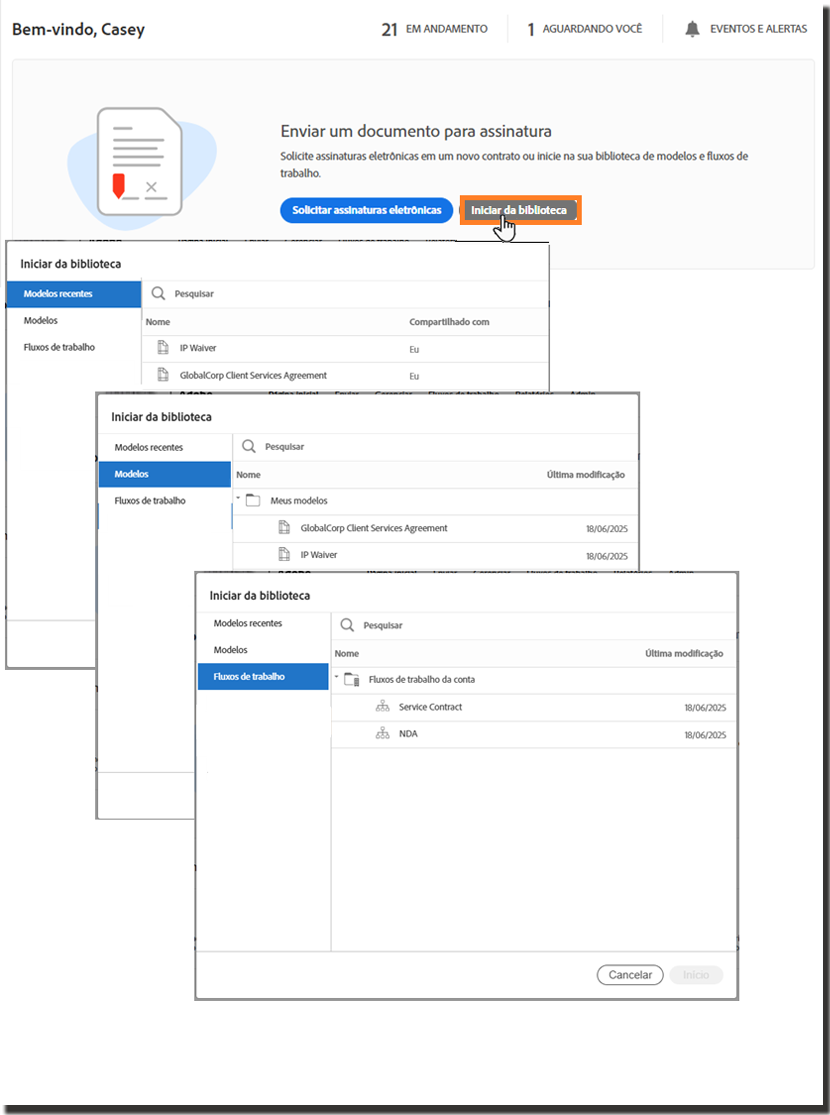Click the Service Contract workflow icon
This screenshot has width=830, height=1115.
381,707
